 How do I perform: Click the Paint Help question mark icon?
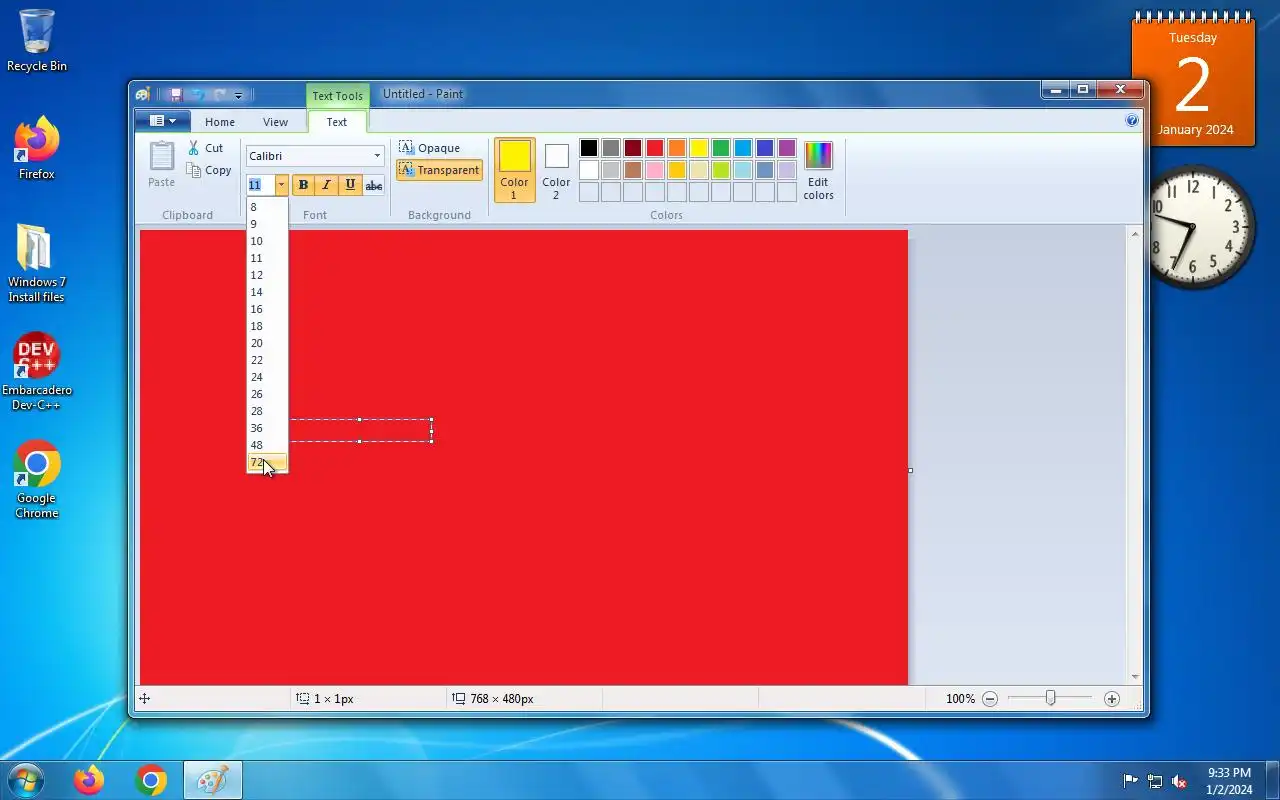(1132, 120)
